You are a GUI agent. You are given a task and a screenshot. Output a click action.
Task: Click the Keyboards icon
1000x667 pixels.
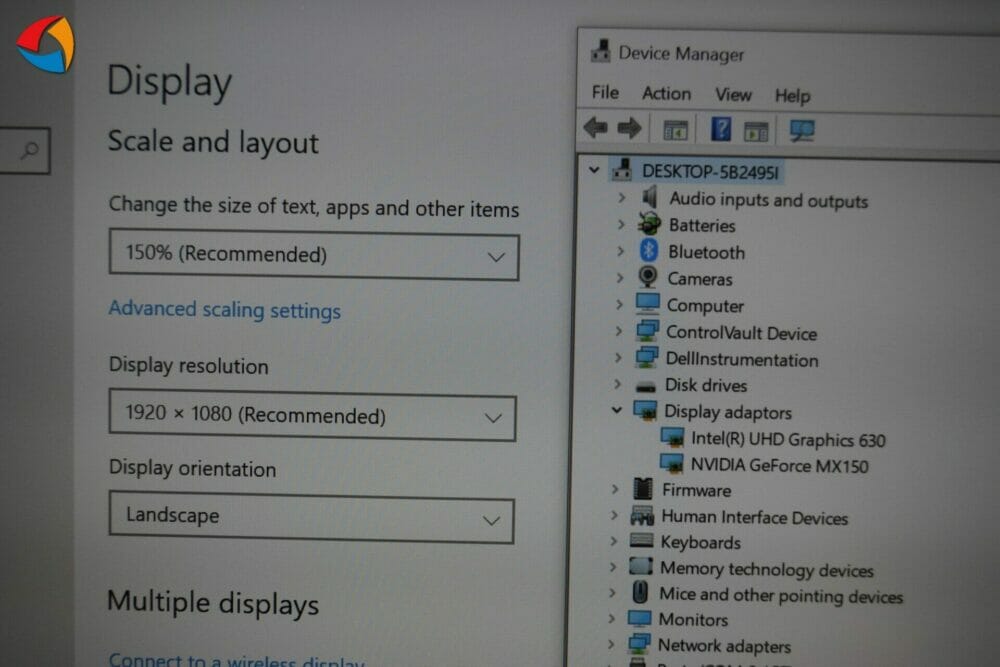642,541
